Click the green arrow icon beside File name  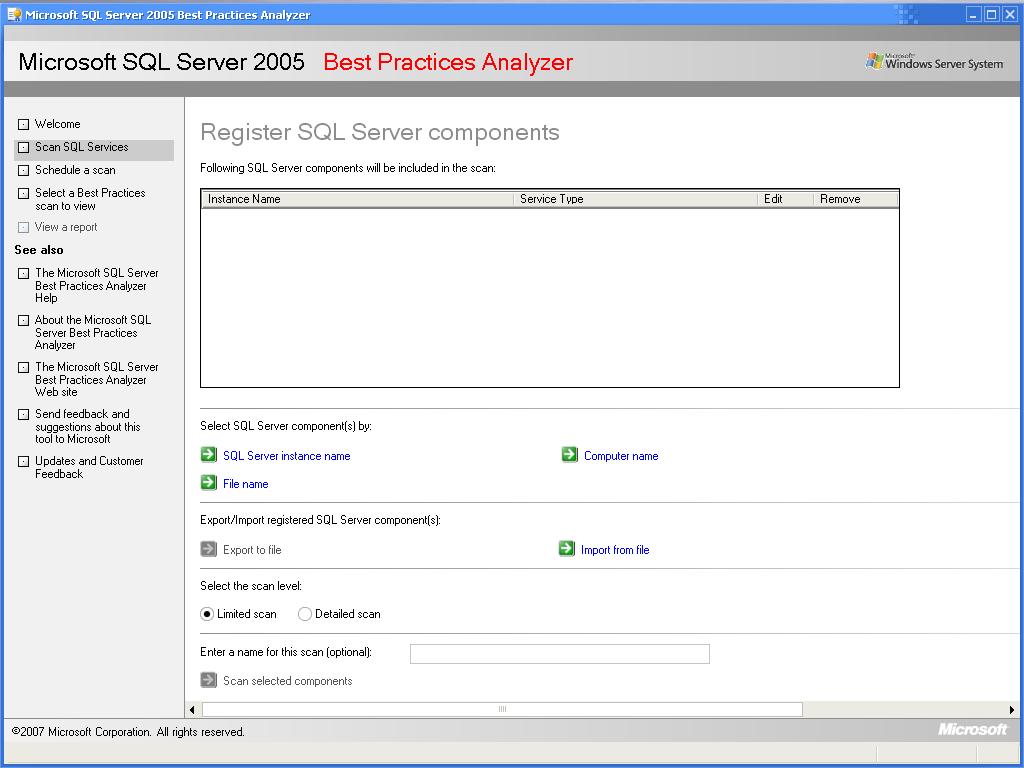(x=208, y=483)
